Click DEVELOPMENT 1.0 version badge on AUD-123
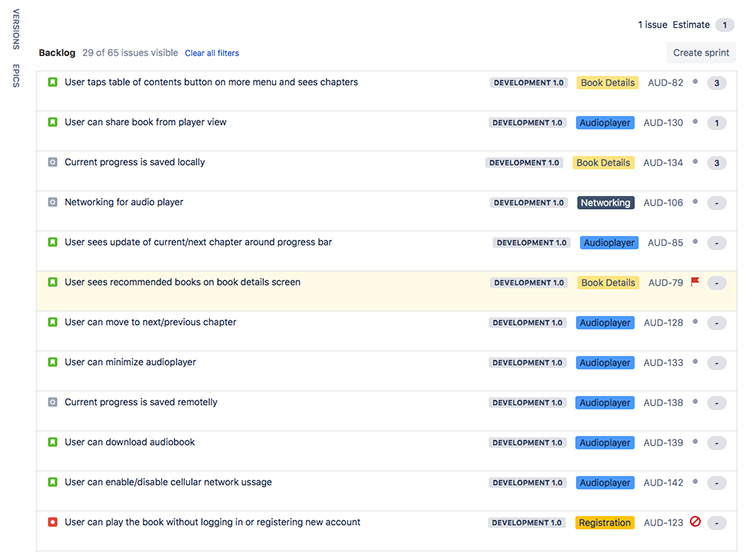 click(527, 523)
